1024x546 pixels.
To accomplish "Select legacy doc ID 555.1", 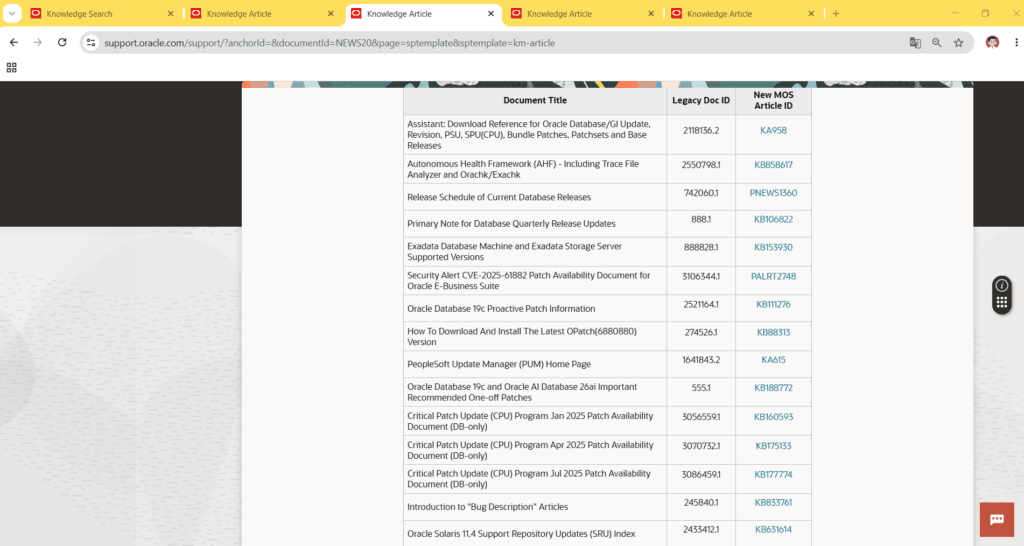I will (701, 388).
